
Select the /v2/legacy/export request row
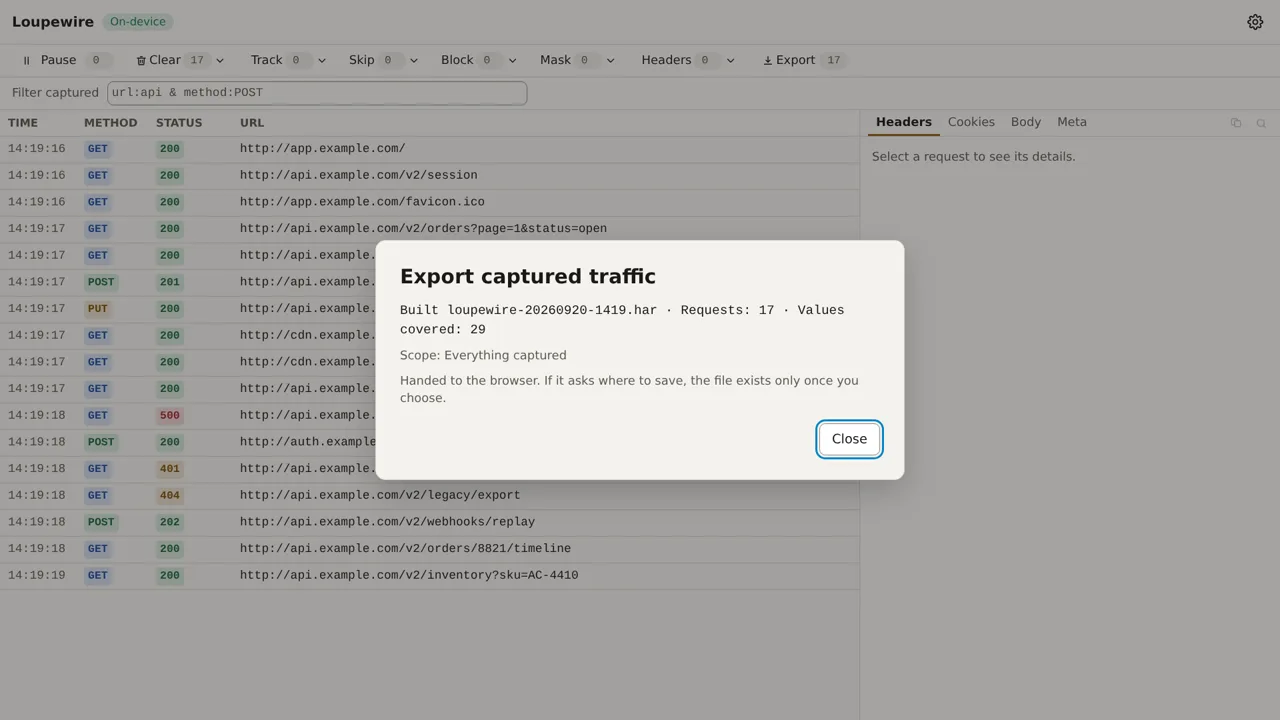click(430, 495)
